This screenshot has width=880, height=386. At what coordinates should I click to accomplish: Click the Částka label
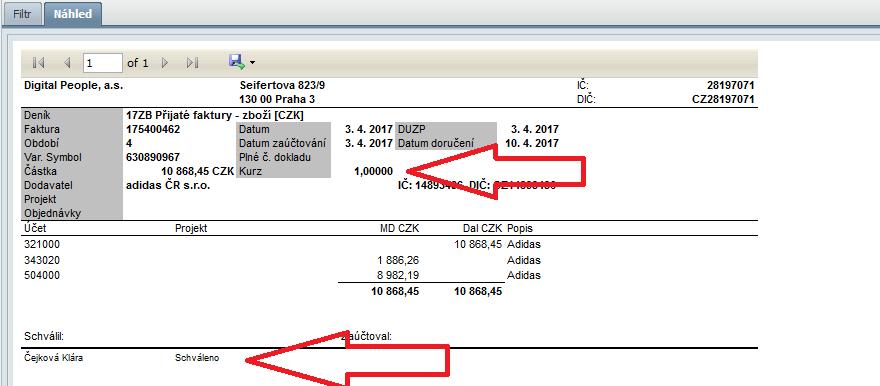40,171
